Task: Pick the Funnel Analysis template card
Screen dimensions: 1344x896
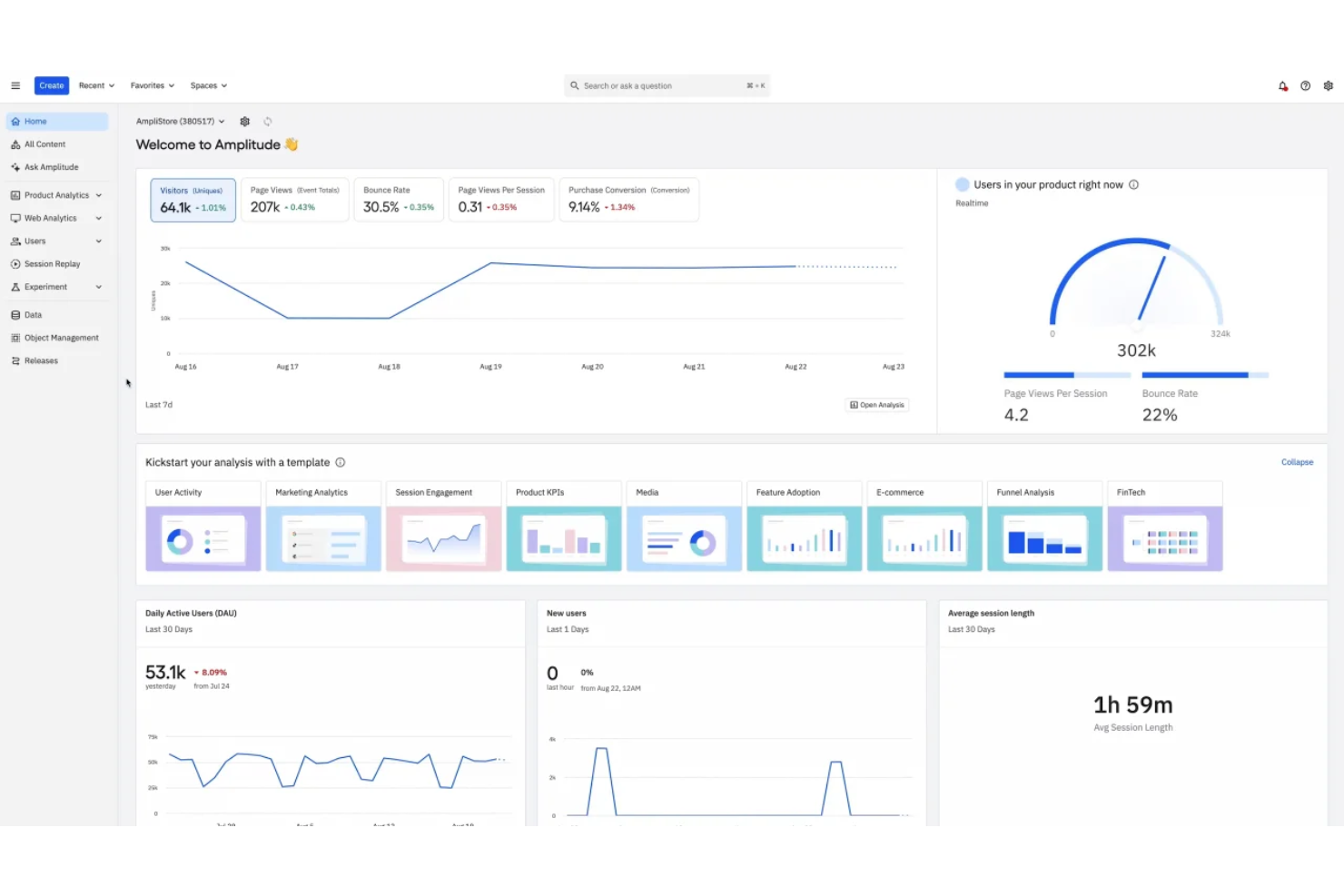Action: tap(1045, 527)
